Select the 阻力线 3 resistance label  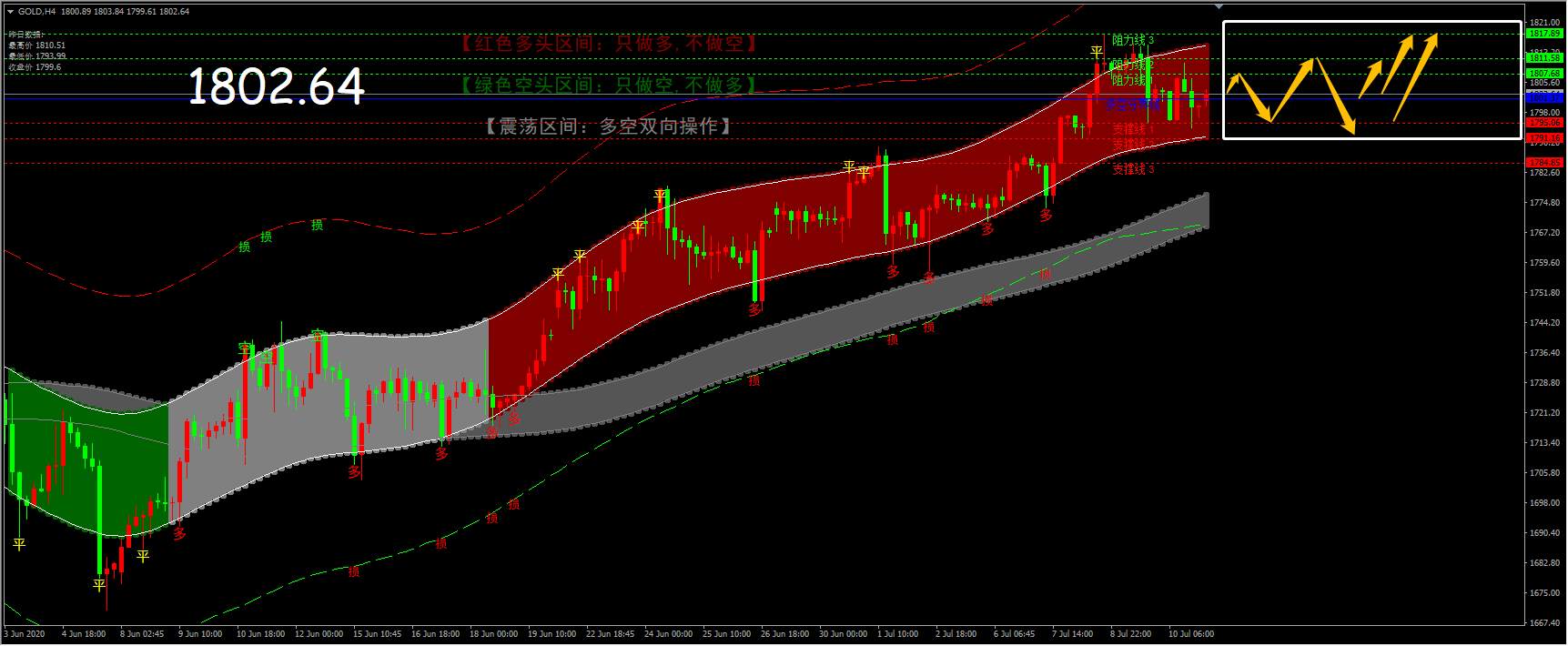[x=1132, y=40]
